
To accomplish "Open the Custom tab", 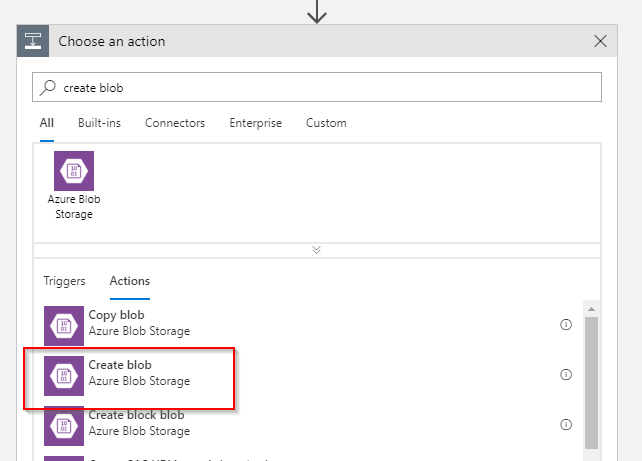I will [326, 123].
